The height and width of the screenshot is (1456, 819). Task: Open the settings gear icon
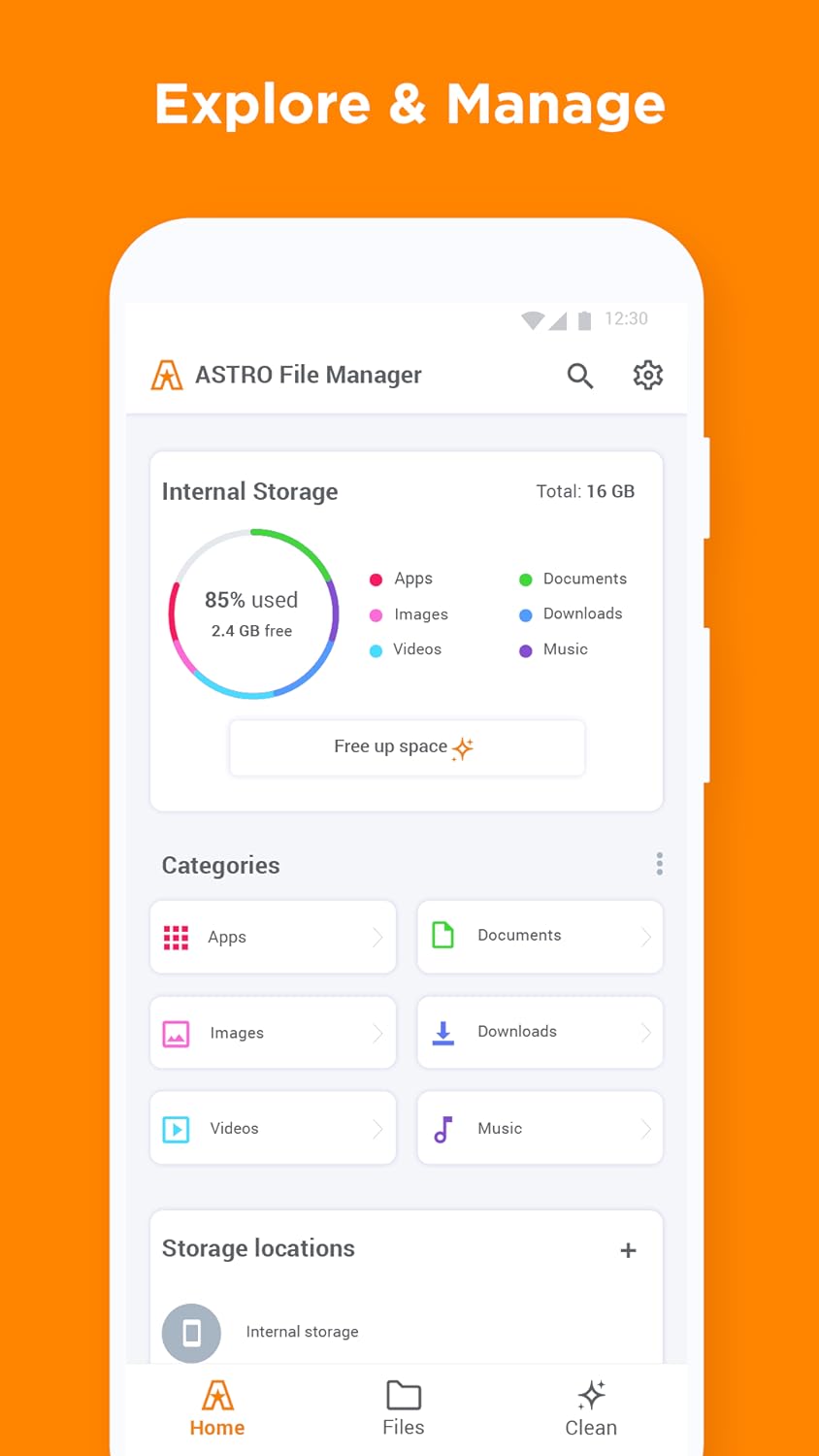pos(647,376)
